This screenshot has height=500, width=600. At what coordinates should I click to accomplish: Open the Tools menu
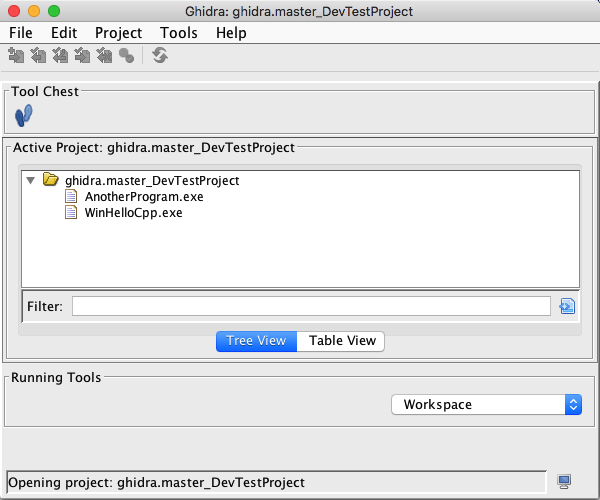(x=178, y=33)
